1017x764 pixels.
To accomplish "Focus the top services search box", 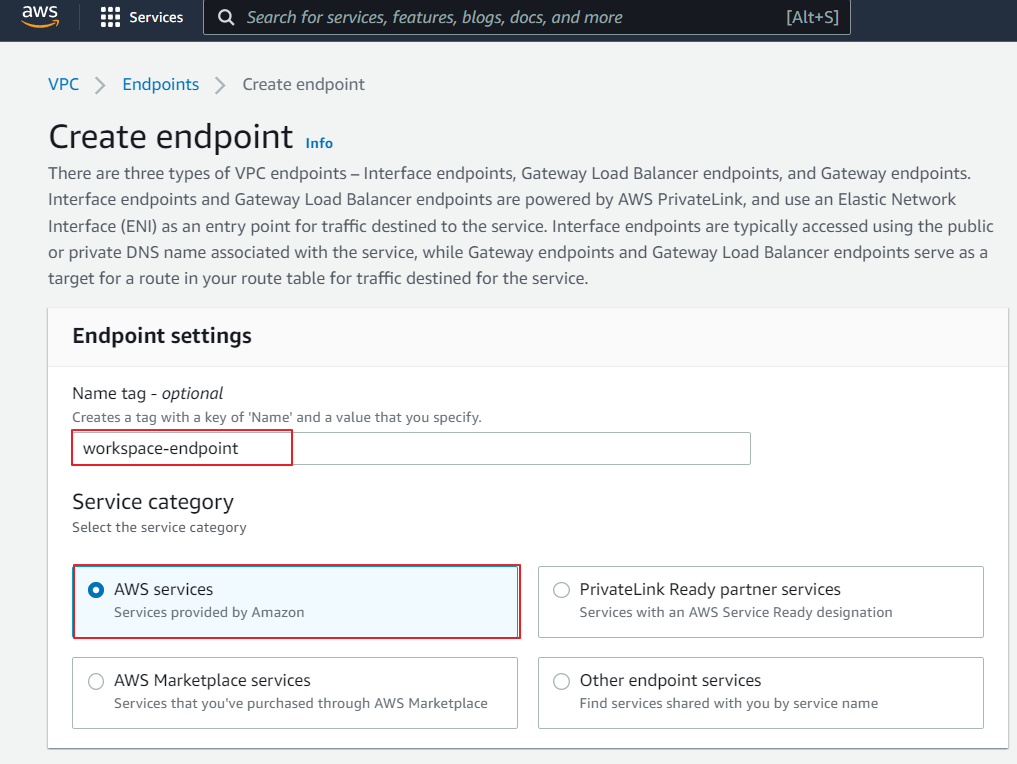I will tap(500, 18).
